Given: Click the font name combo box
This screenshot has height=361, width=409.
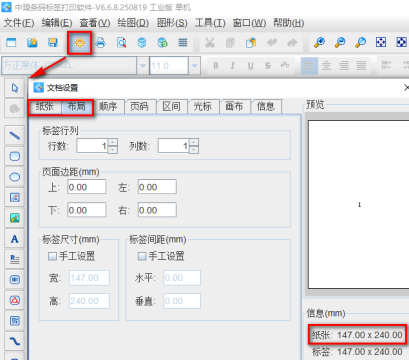Looking at the screenshot, I should [69, 66].
